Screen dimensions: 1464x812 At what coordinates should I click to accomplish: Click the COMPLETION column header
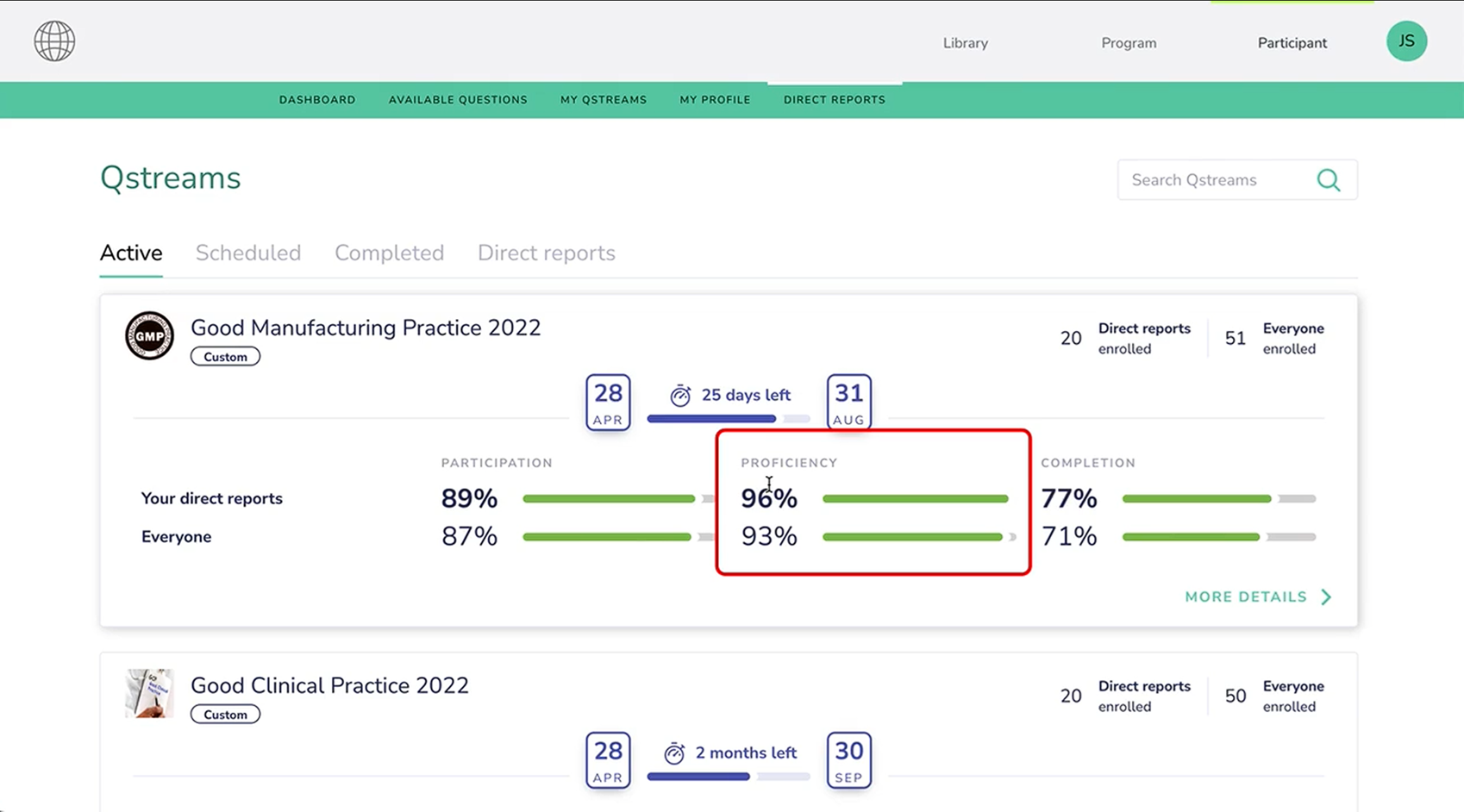tap(1088, 463)
